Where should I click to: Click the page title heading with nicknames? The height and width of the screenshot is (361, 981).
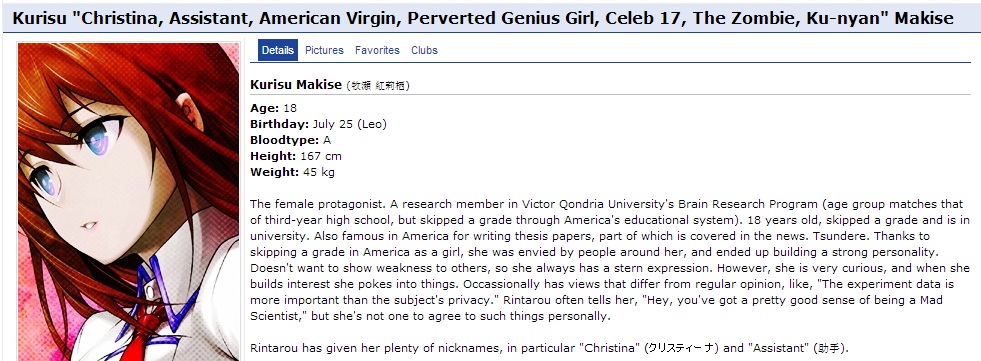(x=483, y=18)
